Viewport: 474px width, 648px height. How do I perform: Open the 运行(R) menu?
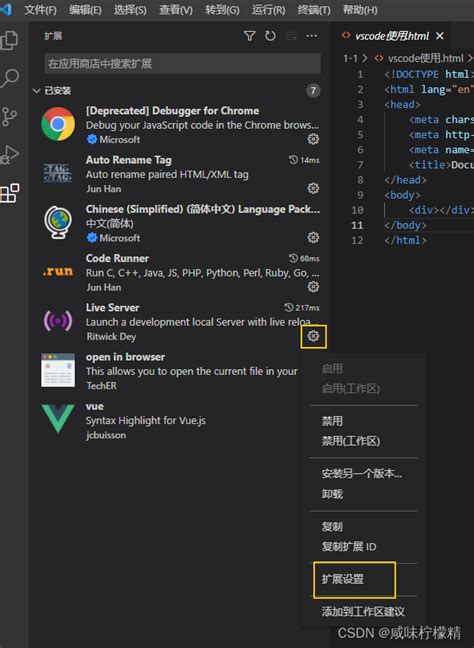pyautogui.click(x=269, y=10)
